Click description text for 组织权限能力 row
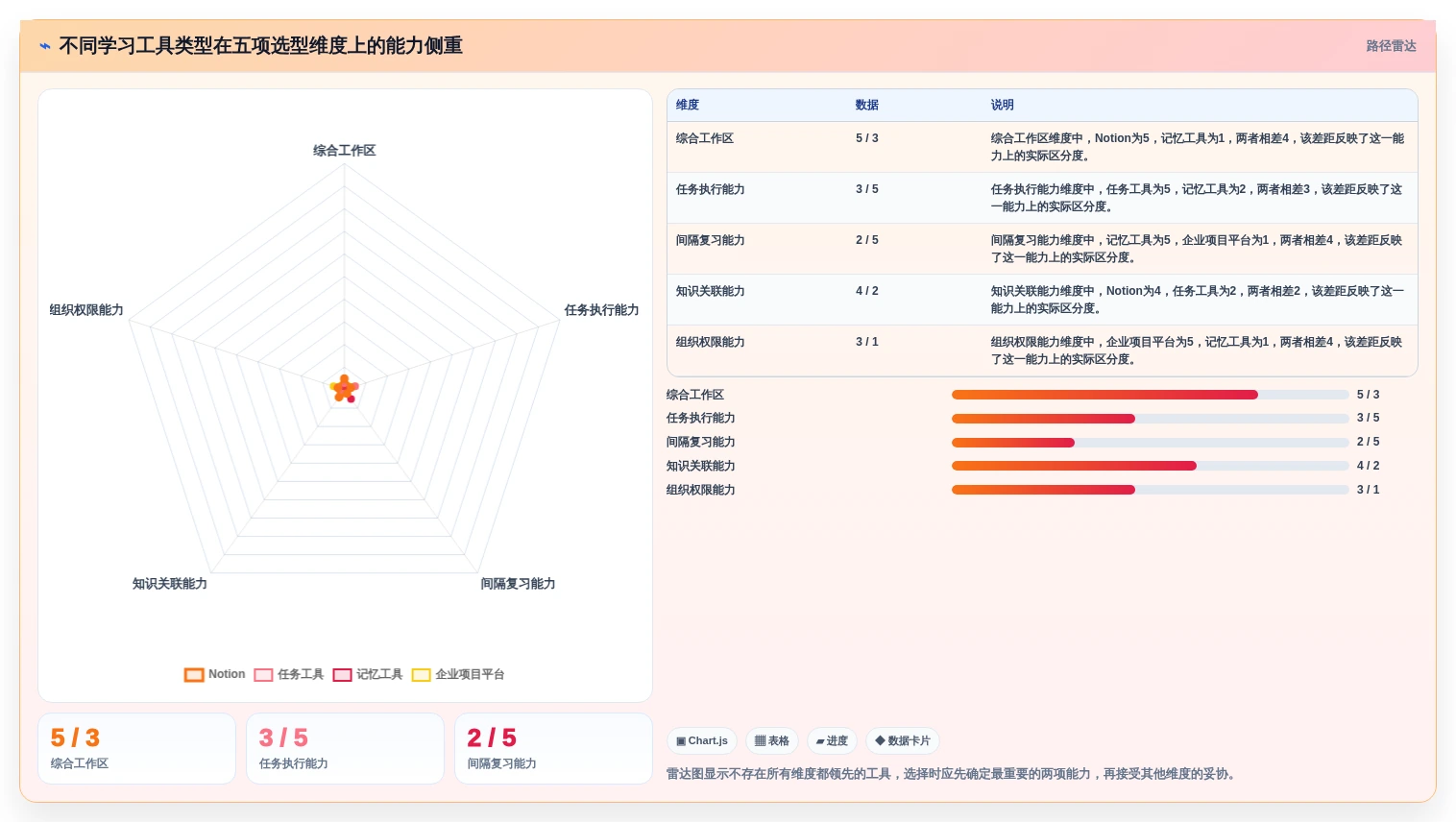The image size is (1456, 822). pos(1197,351)
